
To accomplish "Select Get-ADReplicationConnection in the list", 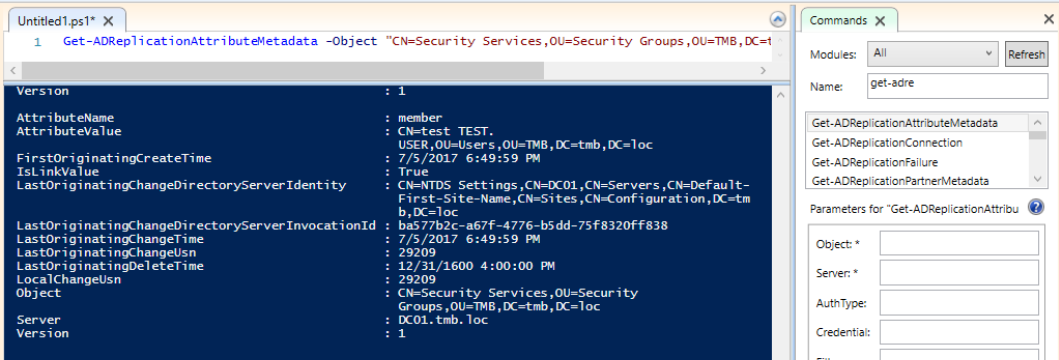I will 916,143.
